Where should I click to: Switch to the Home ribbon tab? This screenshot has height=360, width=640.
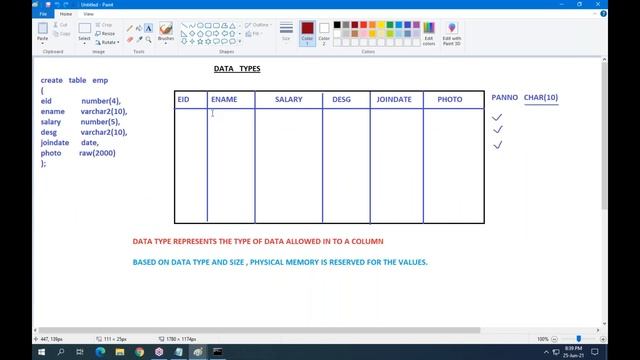pos(66,14)
